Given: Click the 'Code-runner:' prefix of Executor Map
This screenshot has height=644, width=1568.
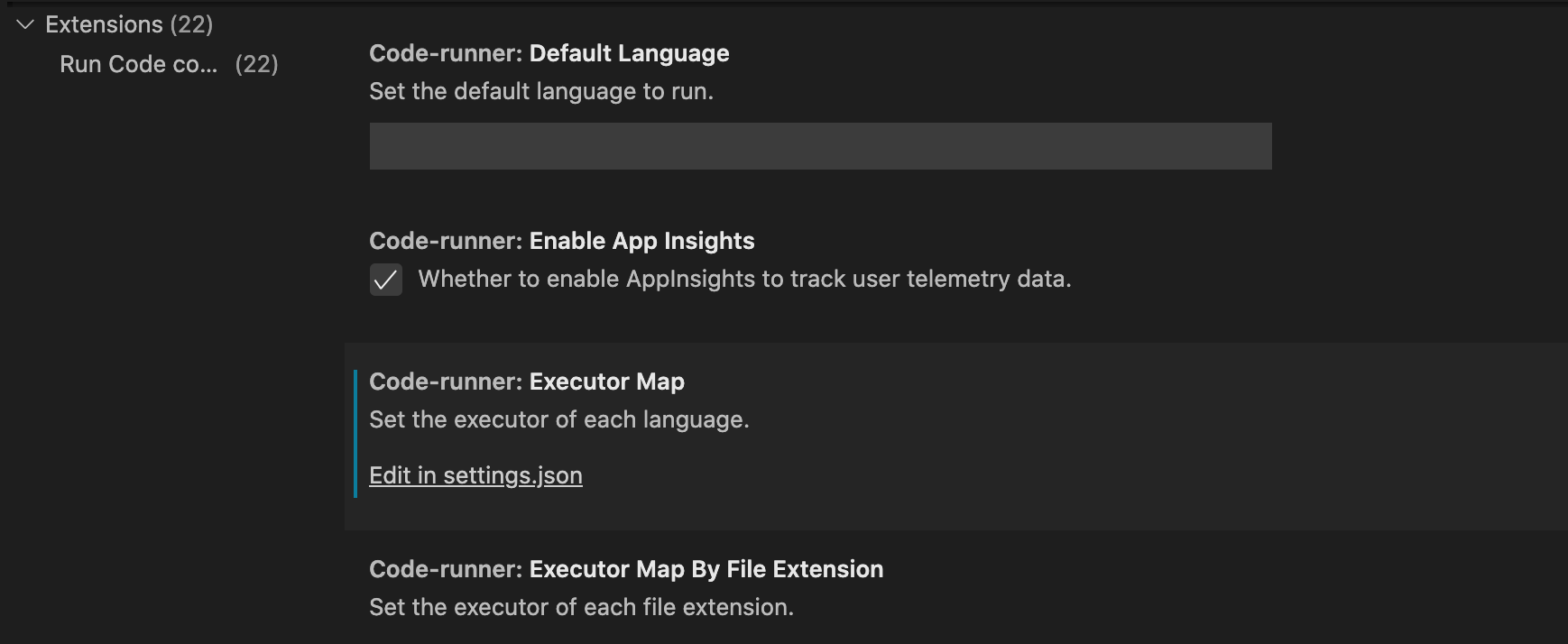Looking at the screenshot, I should [x=446, y=382].
